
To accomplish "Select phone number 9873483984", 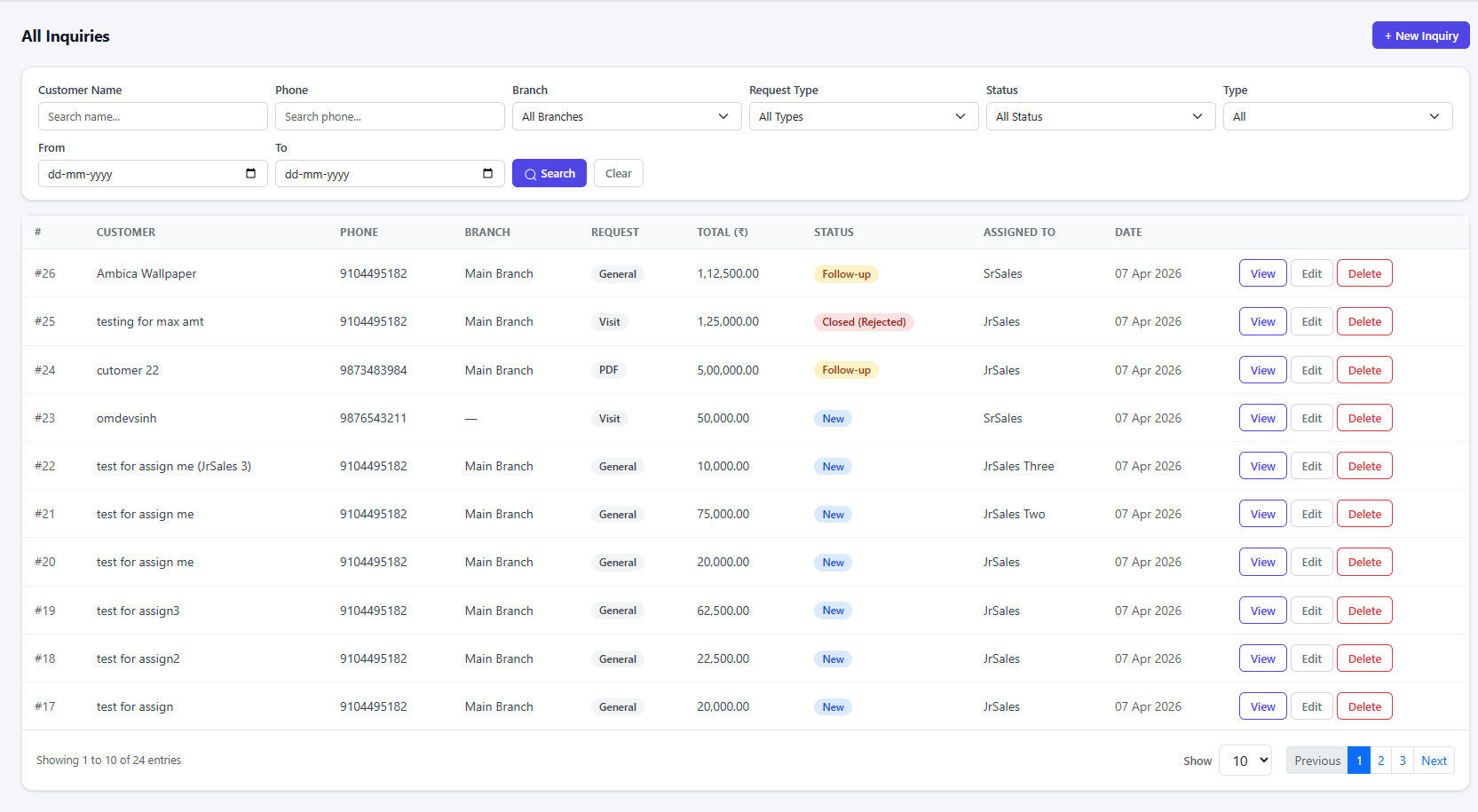I will 373,370.
